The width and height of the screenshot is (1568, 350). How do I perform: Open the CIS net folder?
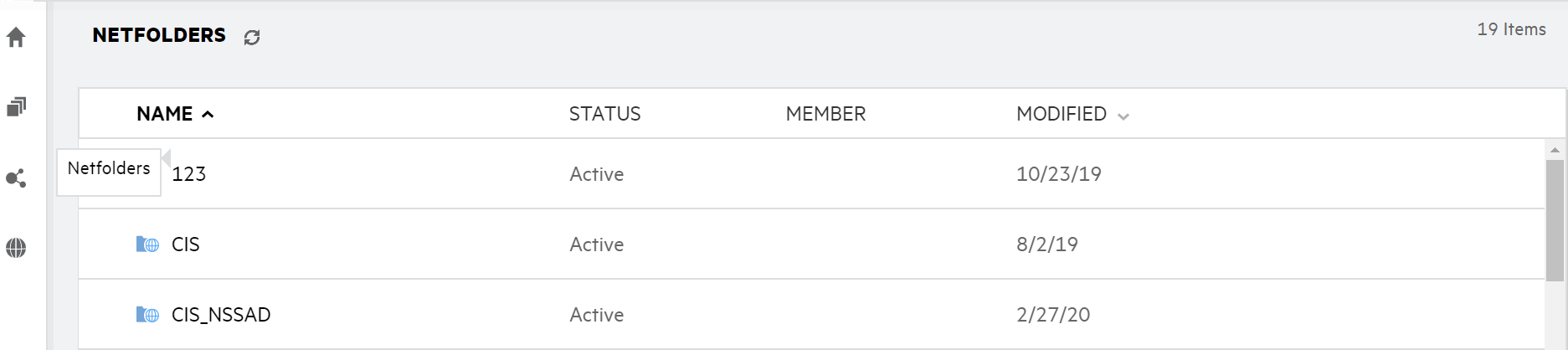coord(186,244)
